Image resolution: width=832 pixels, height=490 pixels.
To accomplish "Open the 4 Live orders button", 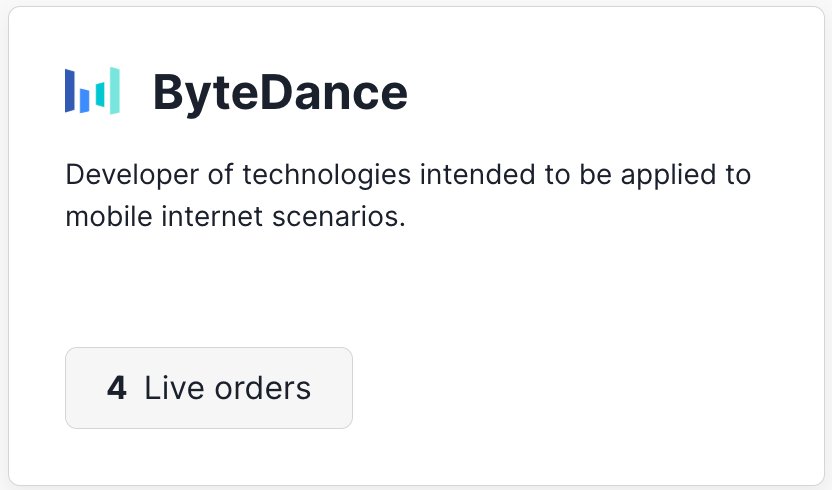I will coord(208,388).
